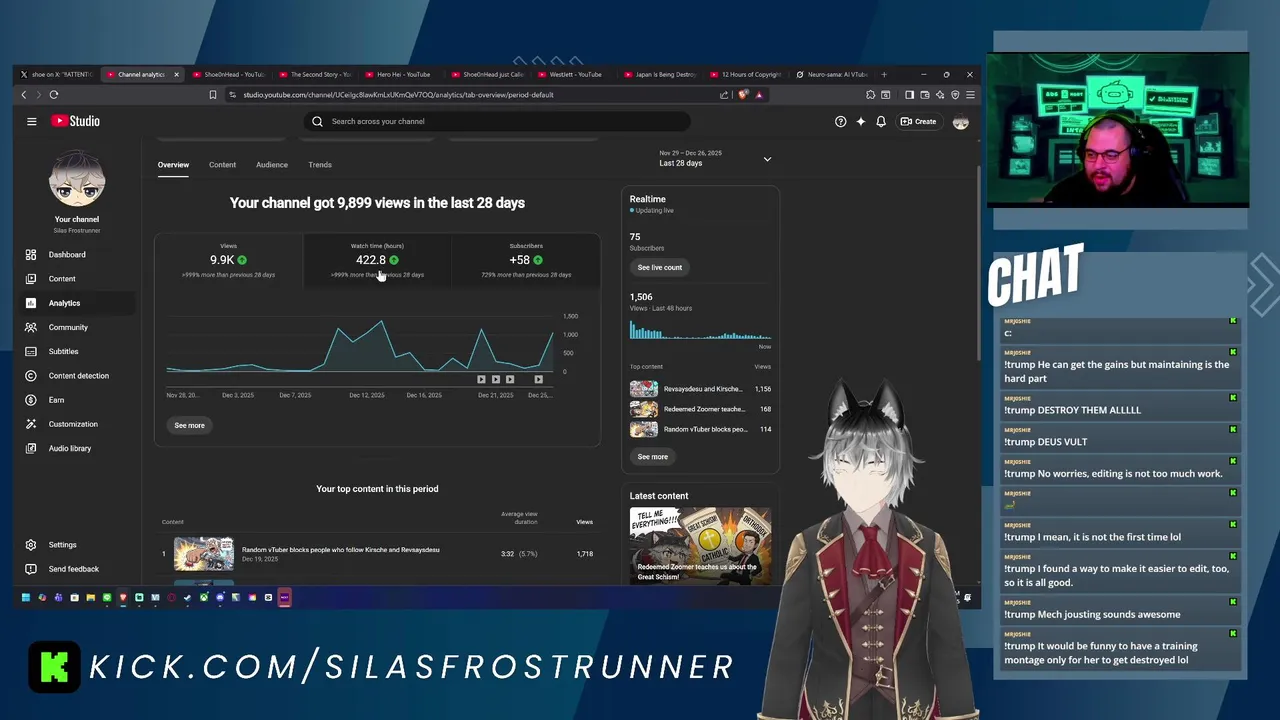
Task: Focus the Search across your channel field
Action: [x=497, y=121]
